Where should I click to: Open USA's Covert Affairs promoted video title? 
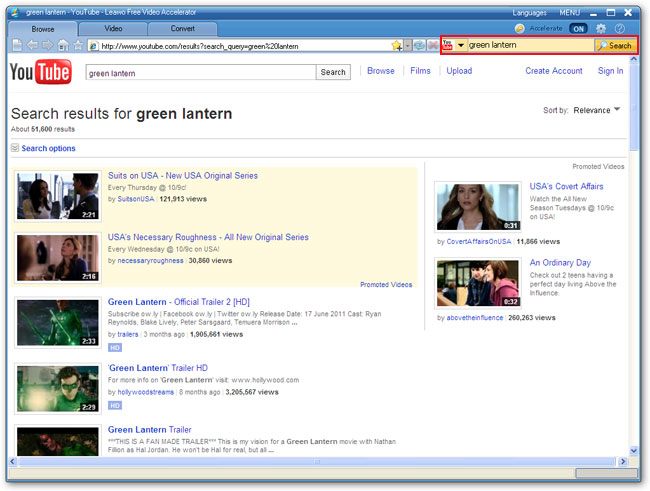(566, 186)
